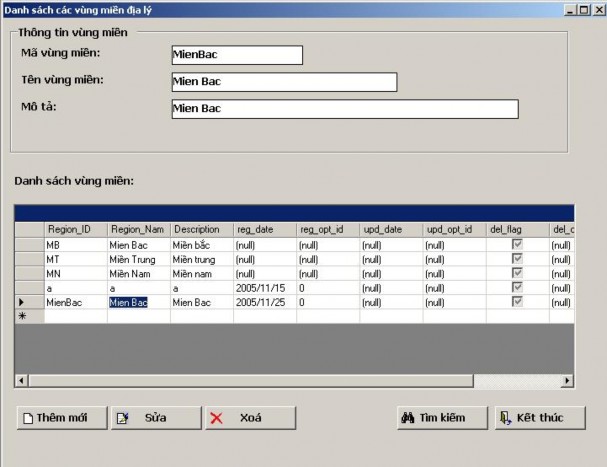Image resolution: width=607 pixels, height=467 pixels.
Task: Select the Miền Trung name cell
Action: pyautogui.click(x=138, y=259)
